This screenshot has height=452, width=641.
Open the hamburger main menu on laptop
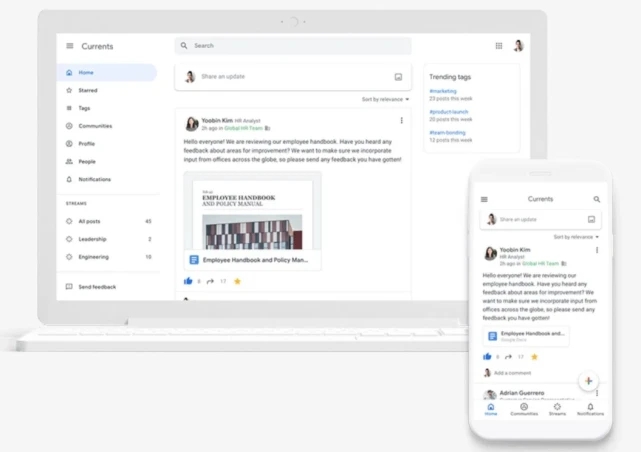click(x=70, y=46)
